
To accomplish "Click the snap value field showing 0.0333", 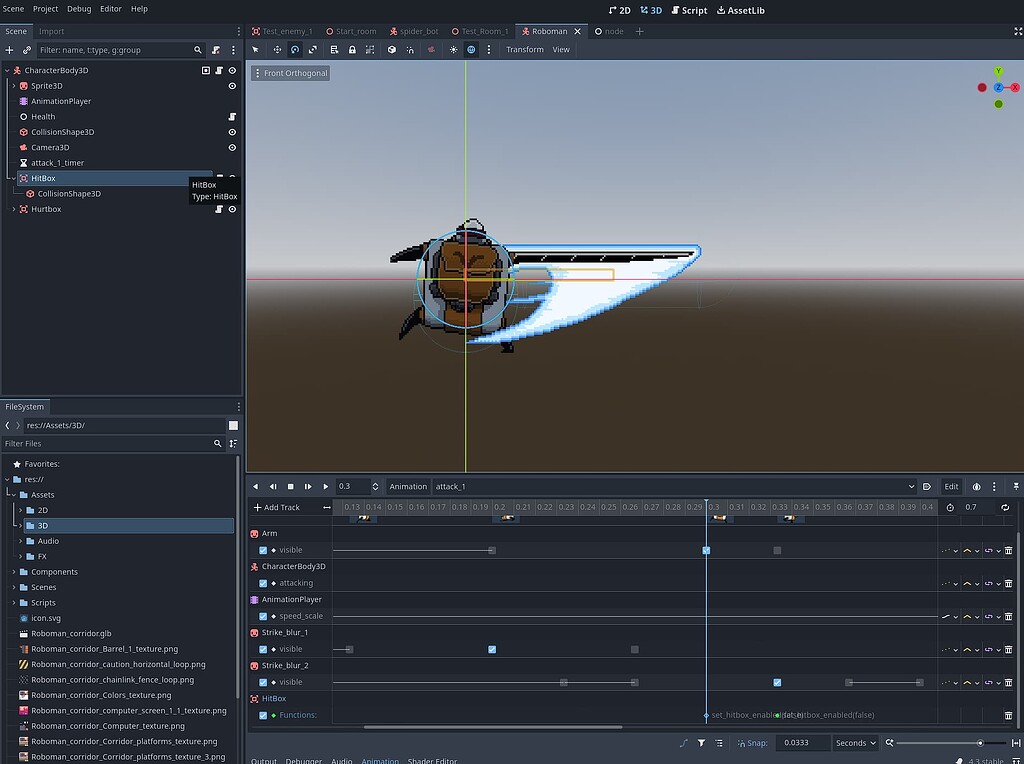I will (805, 742).
